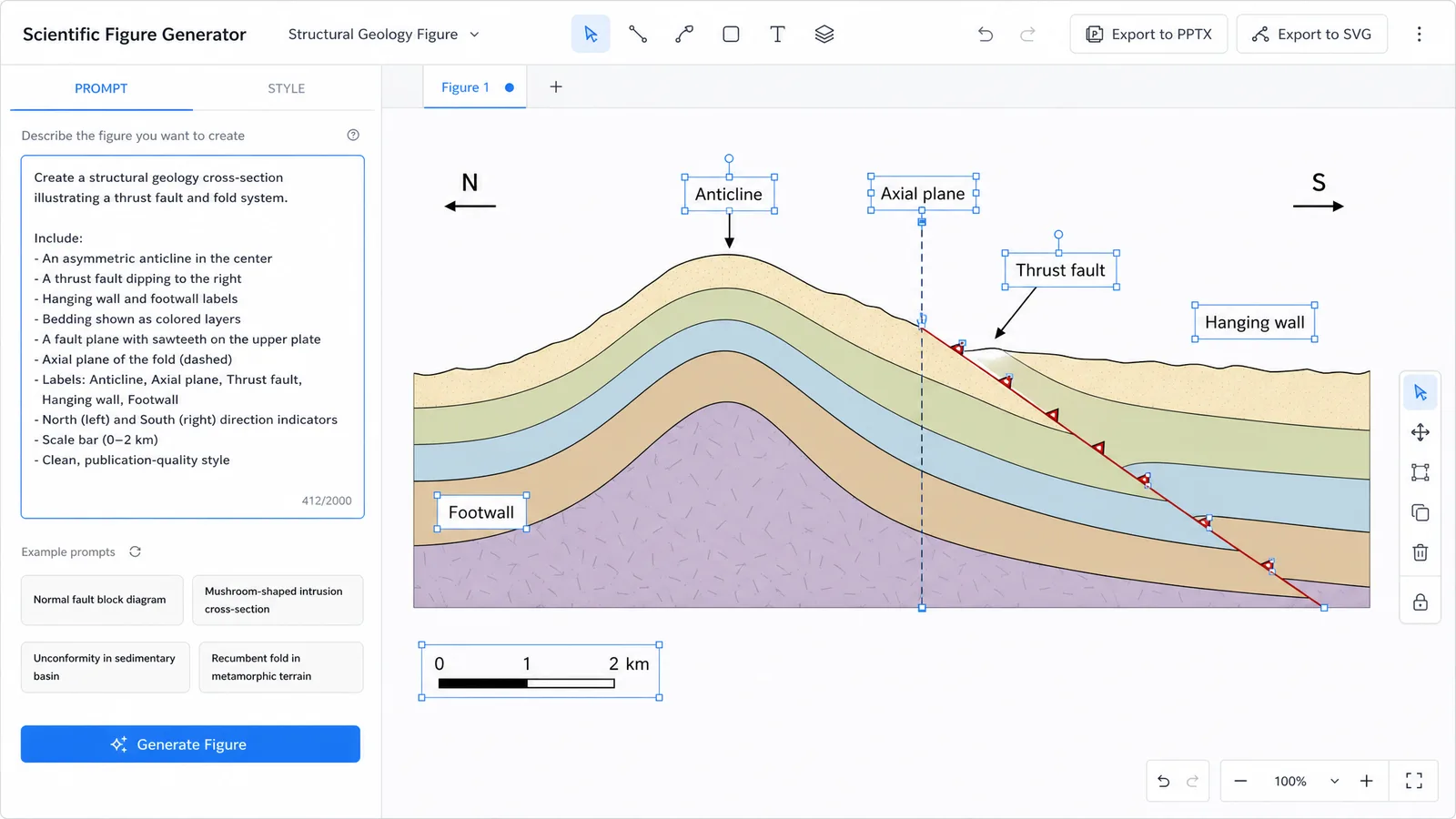Image resolution: width=1456 pixels, height=819 pixels.
Task: Select the straight line tool
Action: (638, 35)
